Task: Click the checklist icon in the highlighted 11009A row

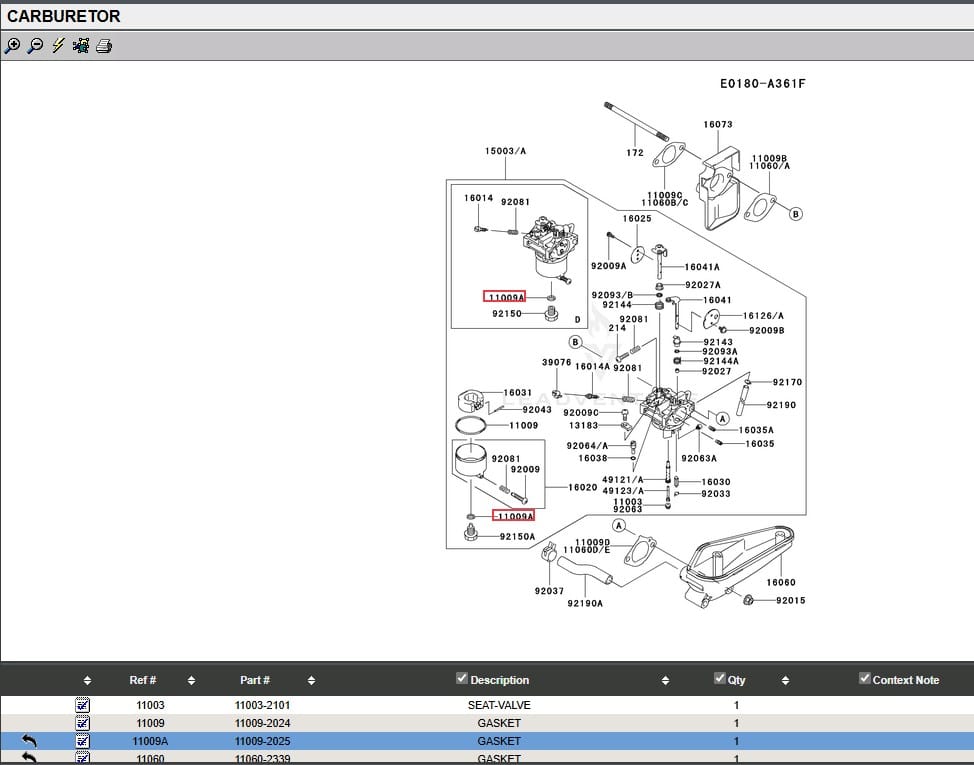Action: coord(83,741)
